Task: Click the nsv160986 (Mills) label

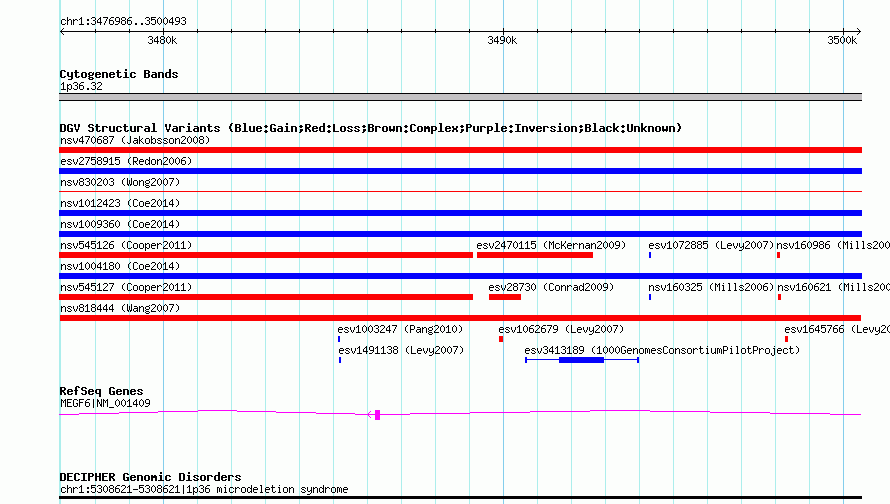Action: (x=833, y=245)
